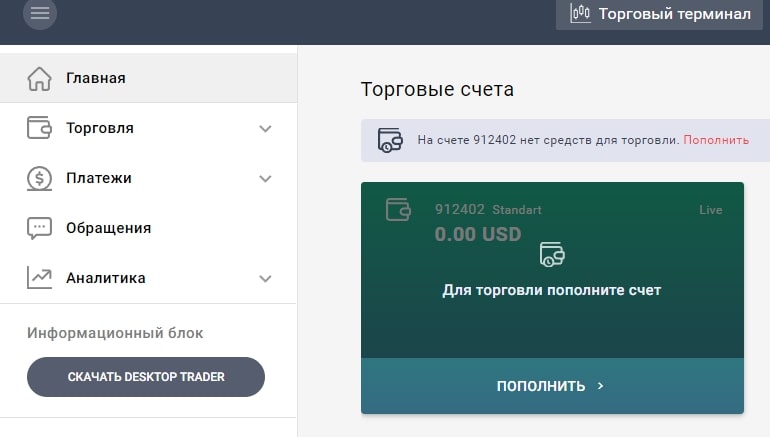
Task: Click СКАЧАТЬ DESKTOP TRADER button
Action: pyautogui.click(x=146, y=377)
